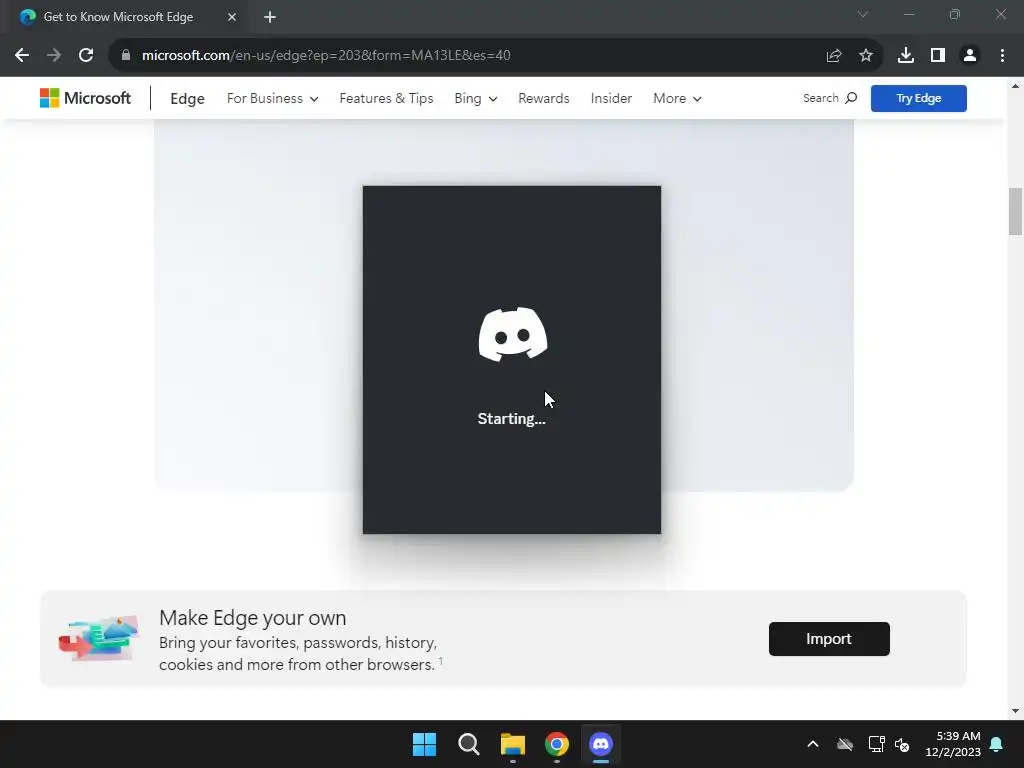Bookmark this tab with the star icon
The height and width of the screenshot is (768, 1024).
(866, 56)
